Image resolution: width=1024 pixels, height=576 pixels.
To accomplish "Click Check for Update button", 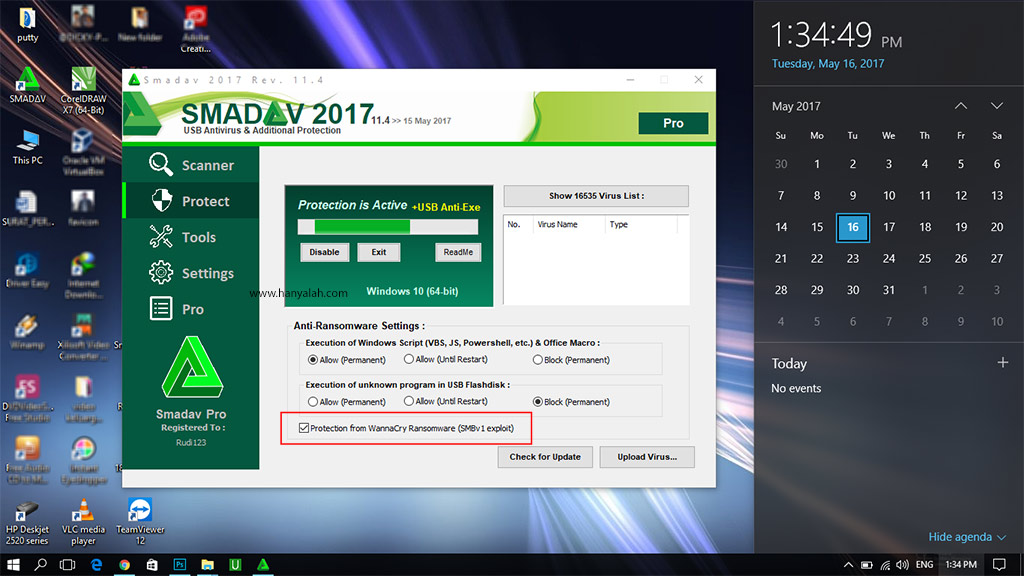I will pyautogui.click(x=545, y=456).
